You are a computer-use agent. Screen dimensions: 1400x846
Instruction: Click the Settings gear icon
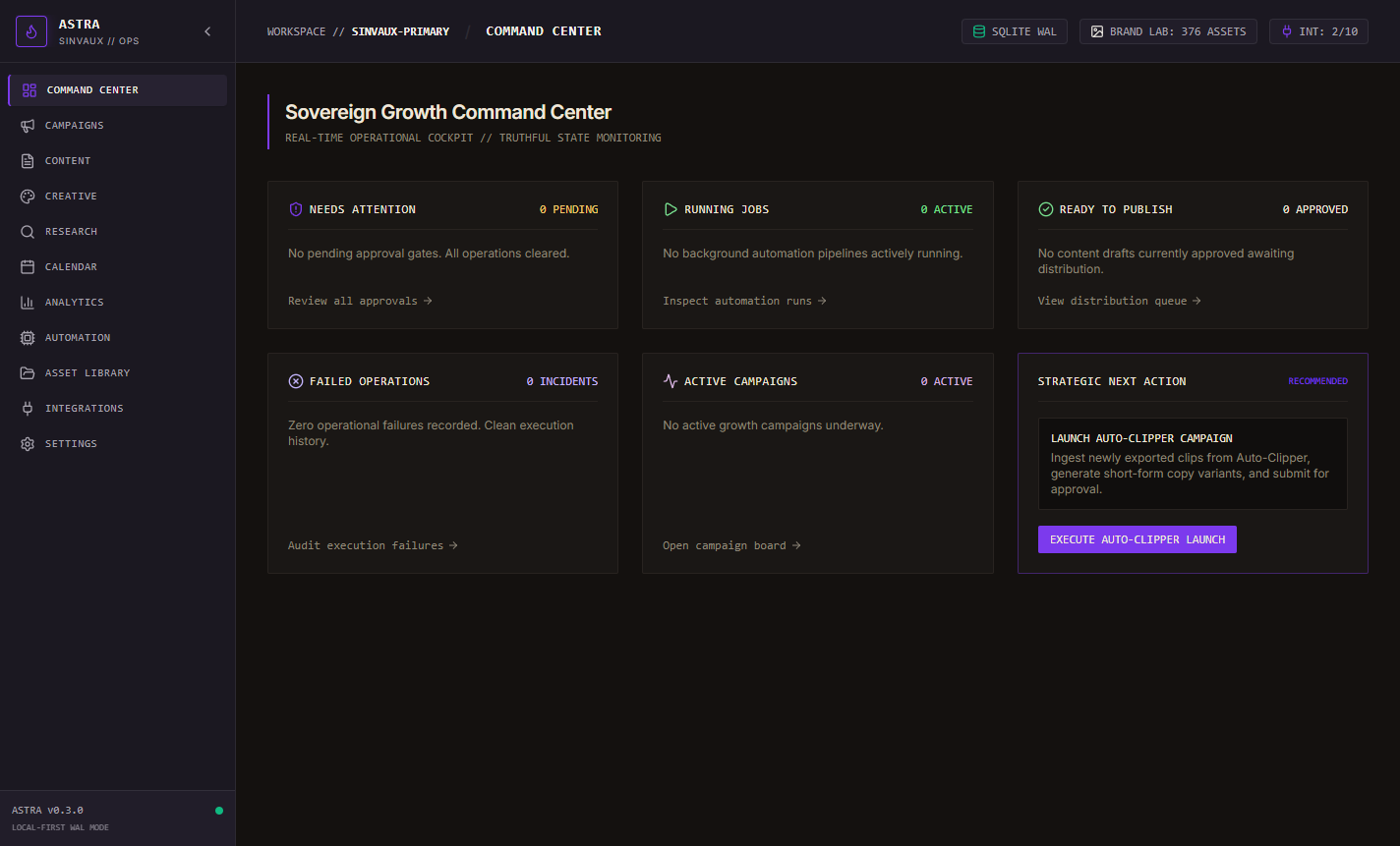[28, 444]
